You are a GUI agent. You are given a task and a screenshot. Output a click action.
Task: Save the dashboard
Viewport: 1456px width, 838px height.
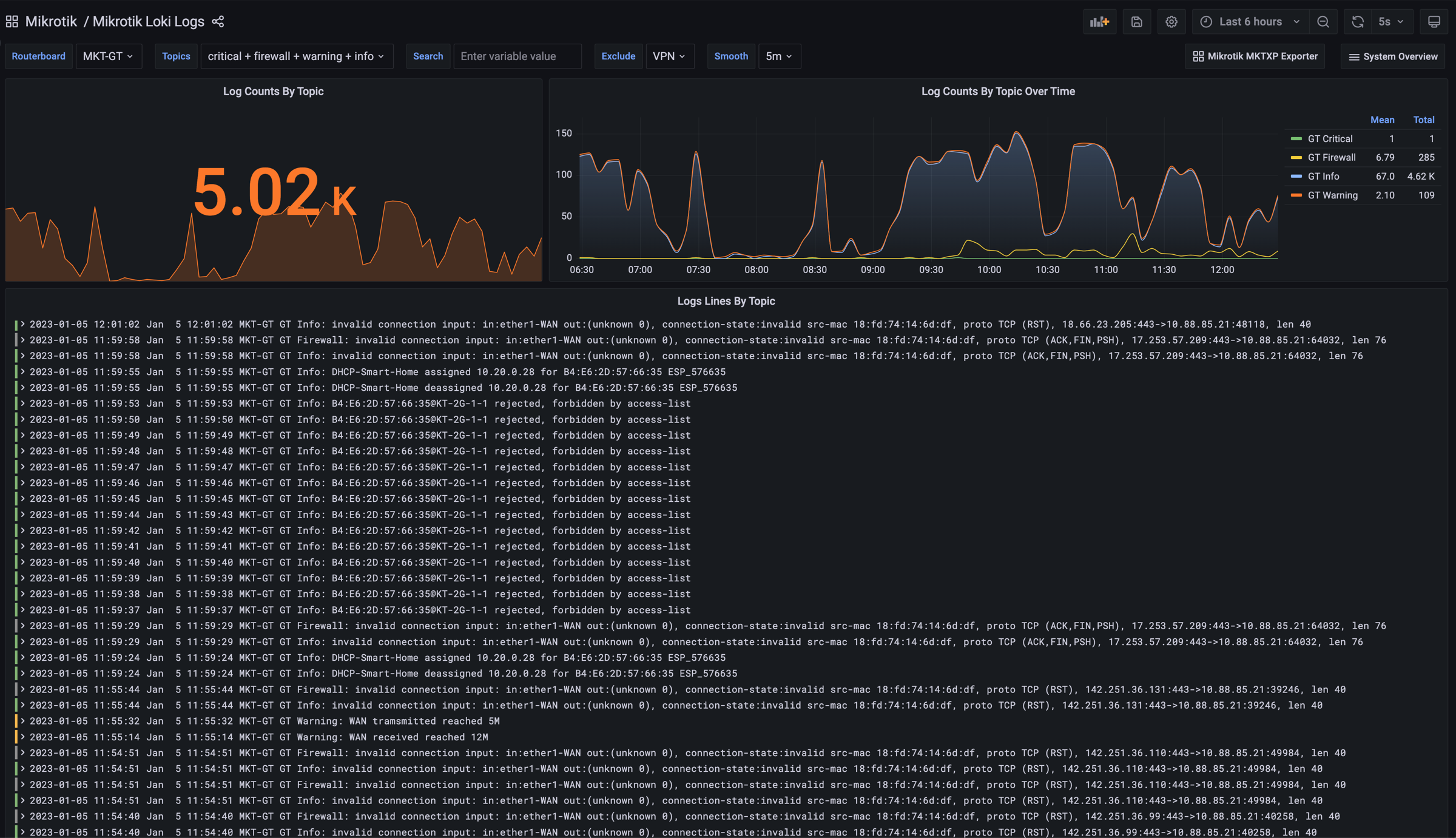point(1136,22)
